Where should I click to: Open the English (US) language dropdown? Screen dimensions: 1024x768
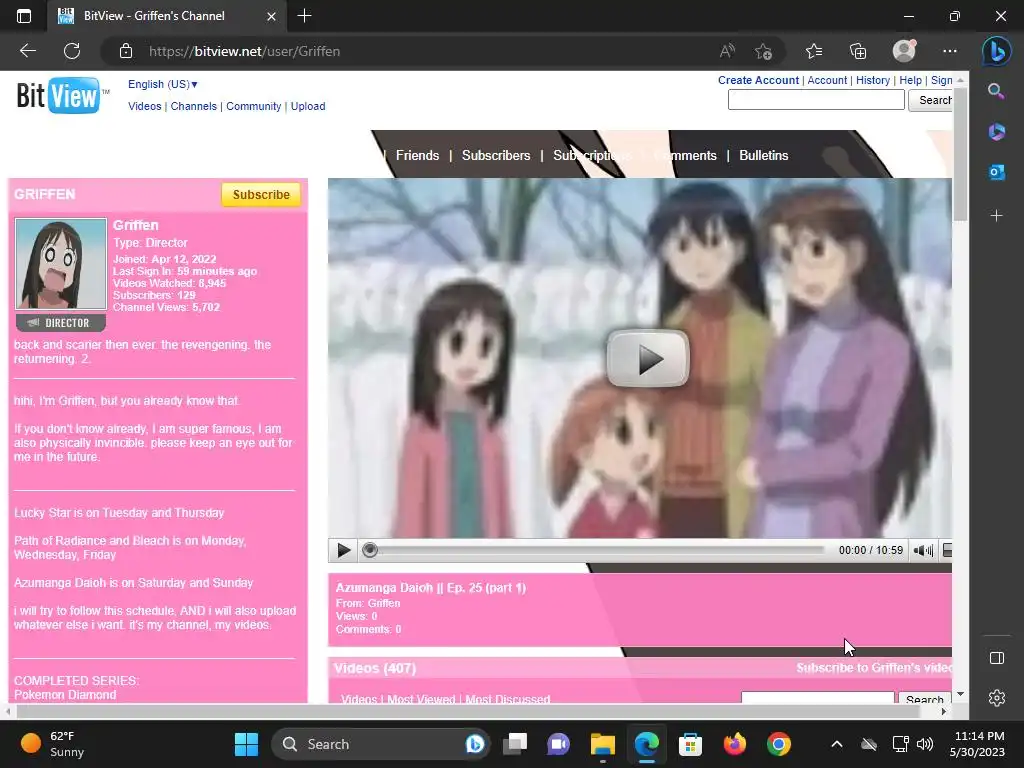pyautogui.click(x=163, y=84)
